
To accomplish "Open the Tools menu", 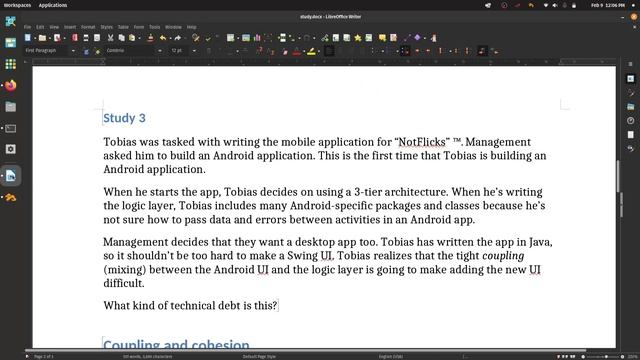I will tap(154, 27).
